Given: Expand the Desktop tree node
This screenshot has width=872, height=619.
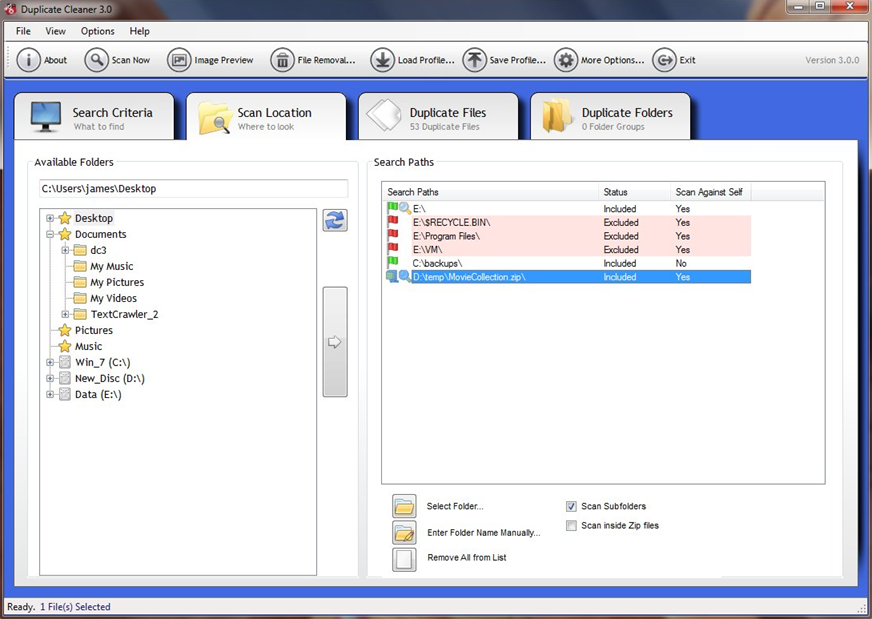Looking at the screenshot, I should tap(50, 218).
